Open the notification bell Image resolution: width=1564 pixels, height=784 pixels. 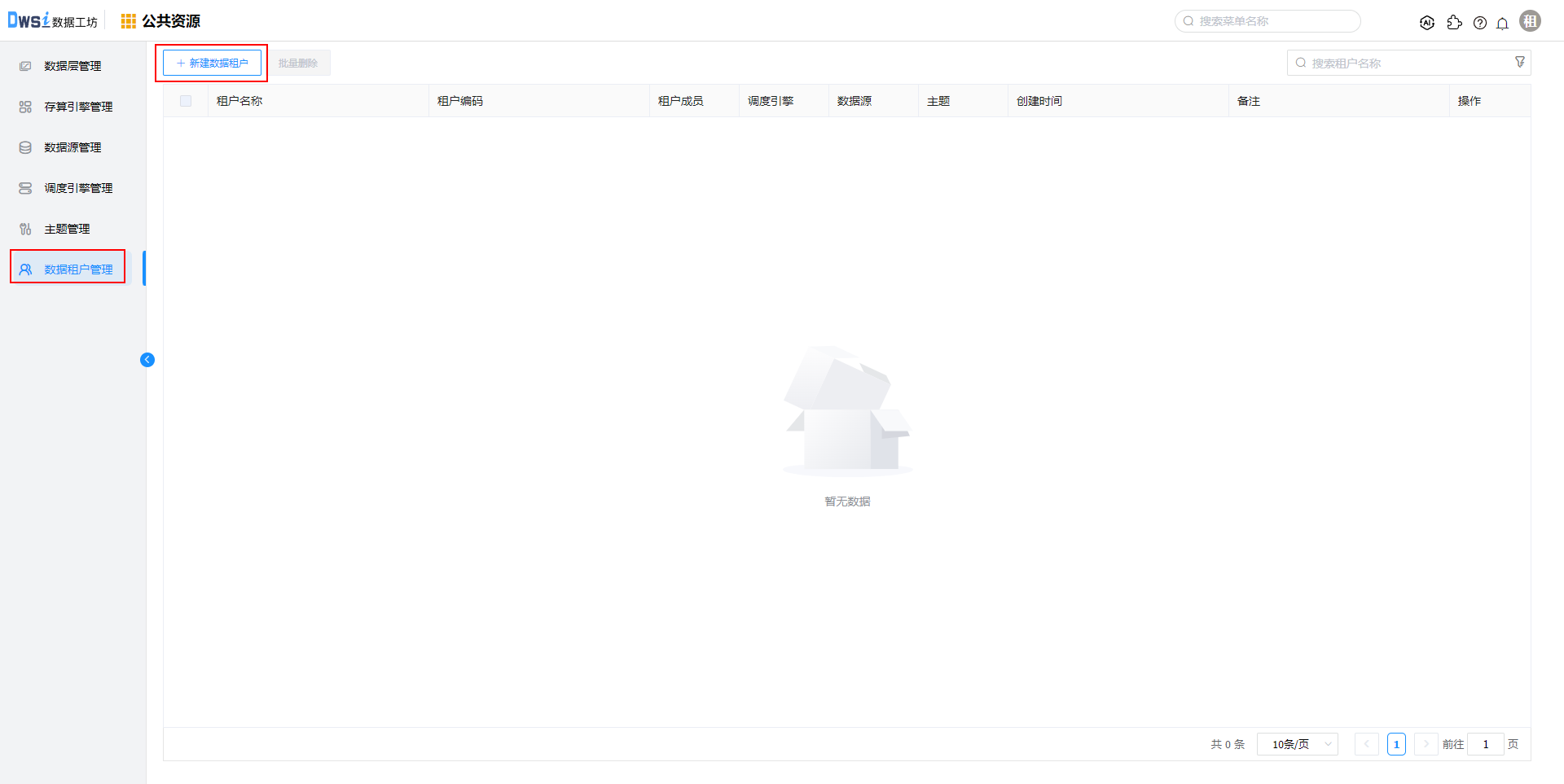(1503, 23)
